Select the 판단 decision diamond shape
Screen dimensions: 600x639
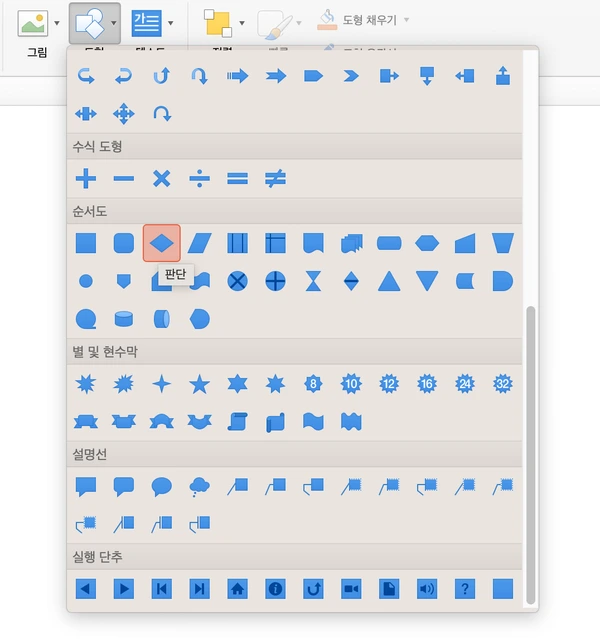(162, 243)
